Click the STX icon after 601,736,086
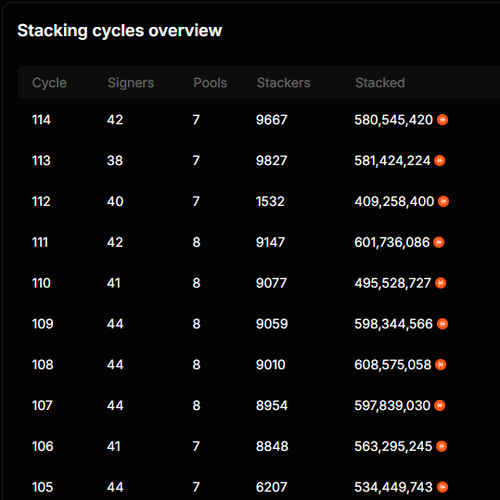This screenshot has height=500, width=500. click(439, 242)
